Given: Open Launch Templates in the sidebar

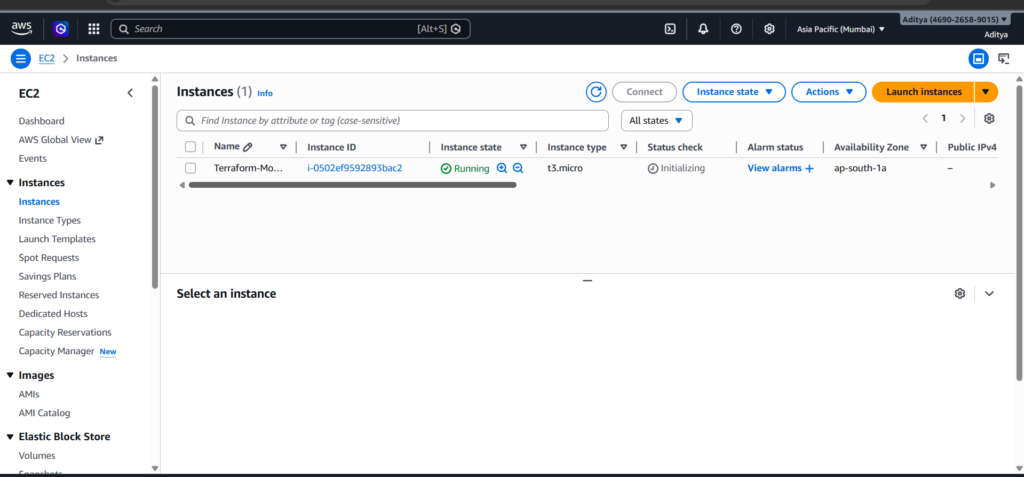Looking at the screenshot, I should [57, 239].
